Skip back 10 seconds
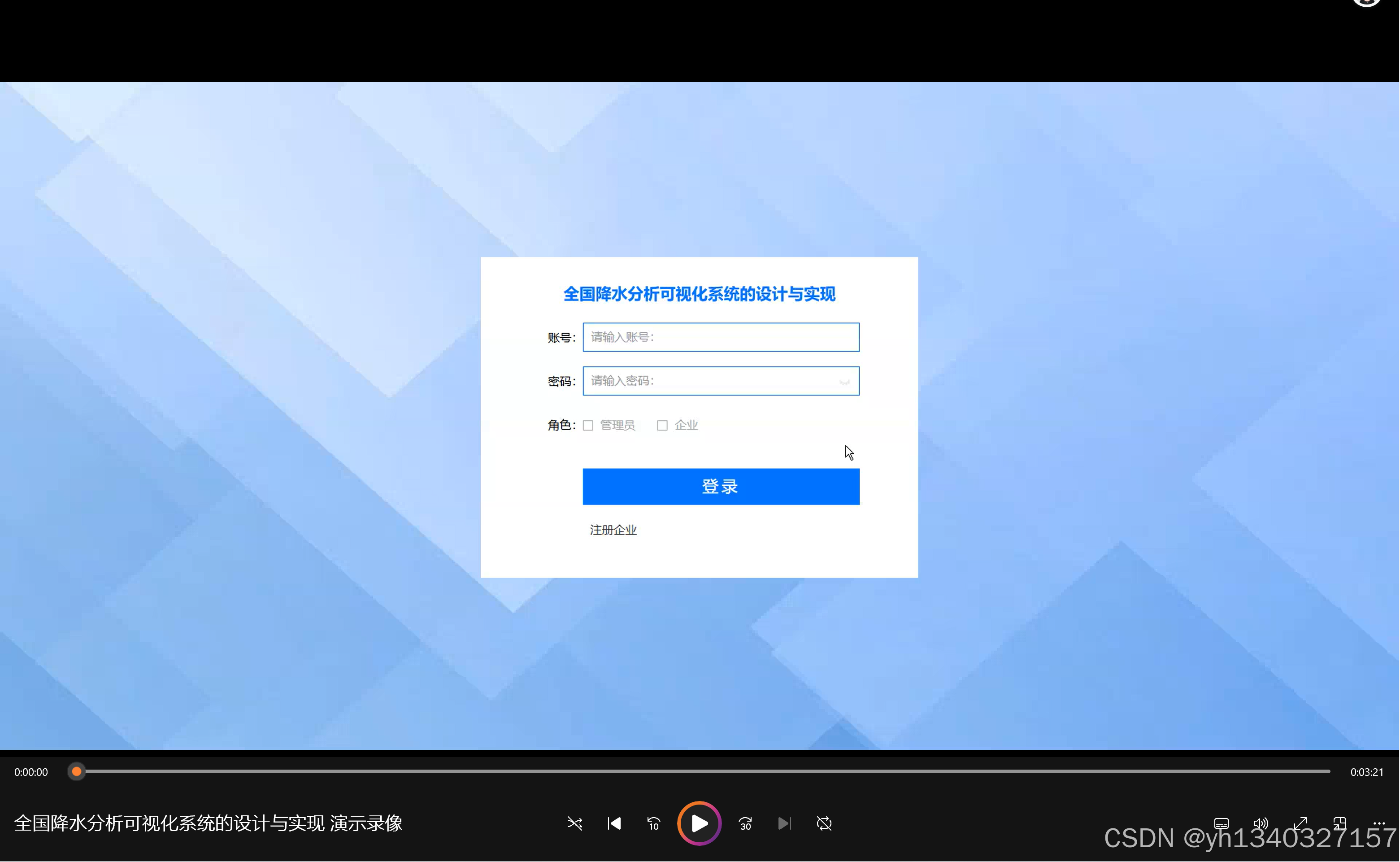Image resolution: width=1400 pixels, height=862 pixels. tap(653, 823)
